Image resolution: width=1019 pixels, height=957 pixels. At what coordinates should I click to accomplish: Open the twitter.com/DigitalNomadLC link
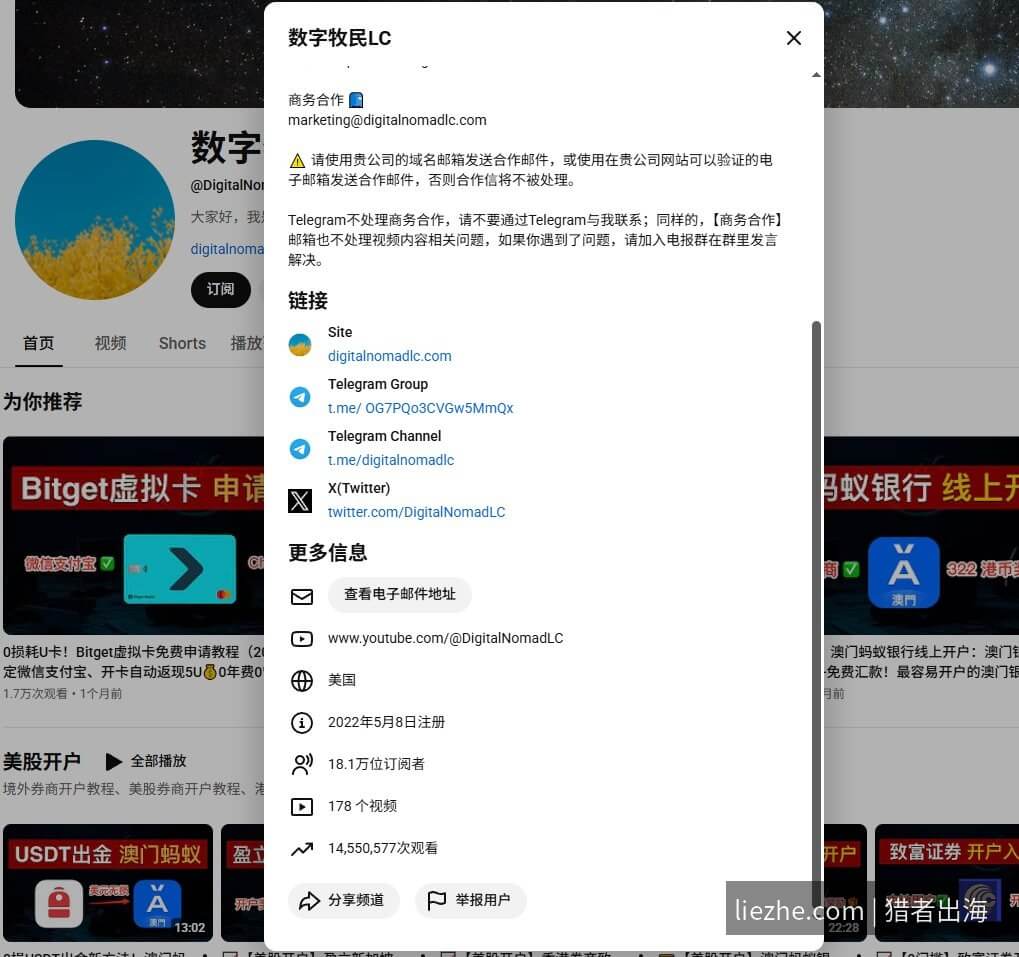tap(416, 512)
